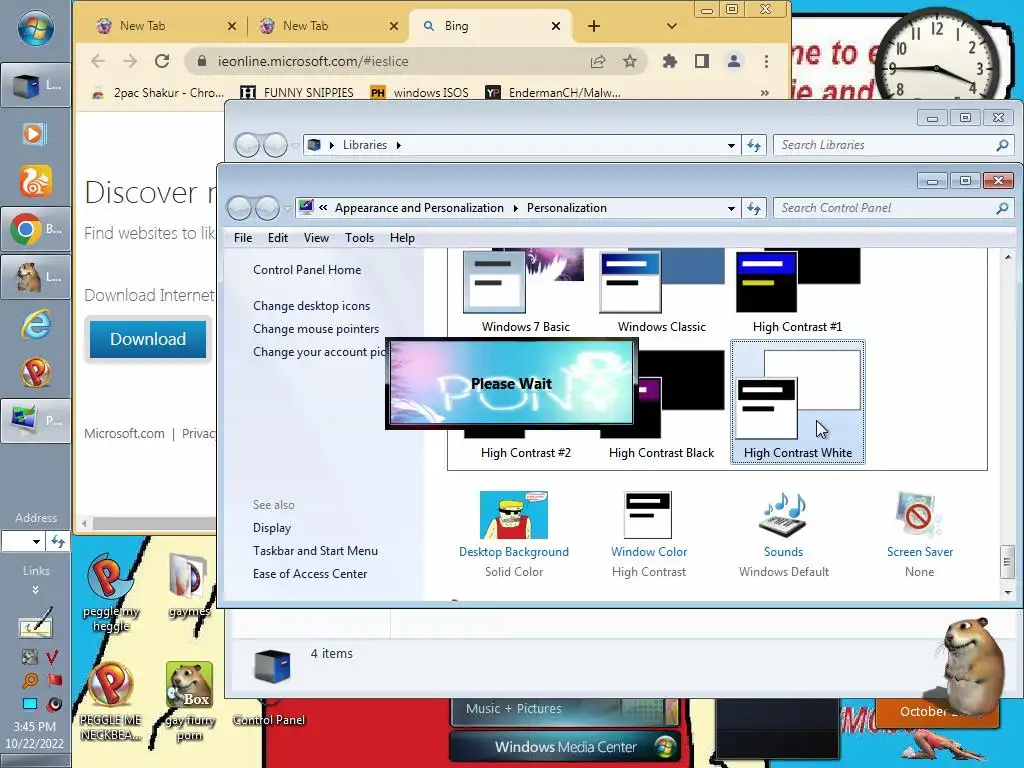Open Ease of Access Center link
The width and height of the screenshot is (1024, 768).
[310, 573]
